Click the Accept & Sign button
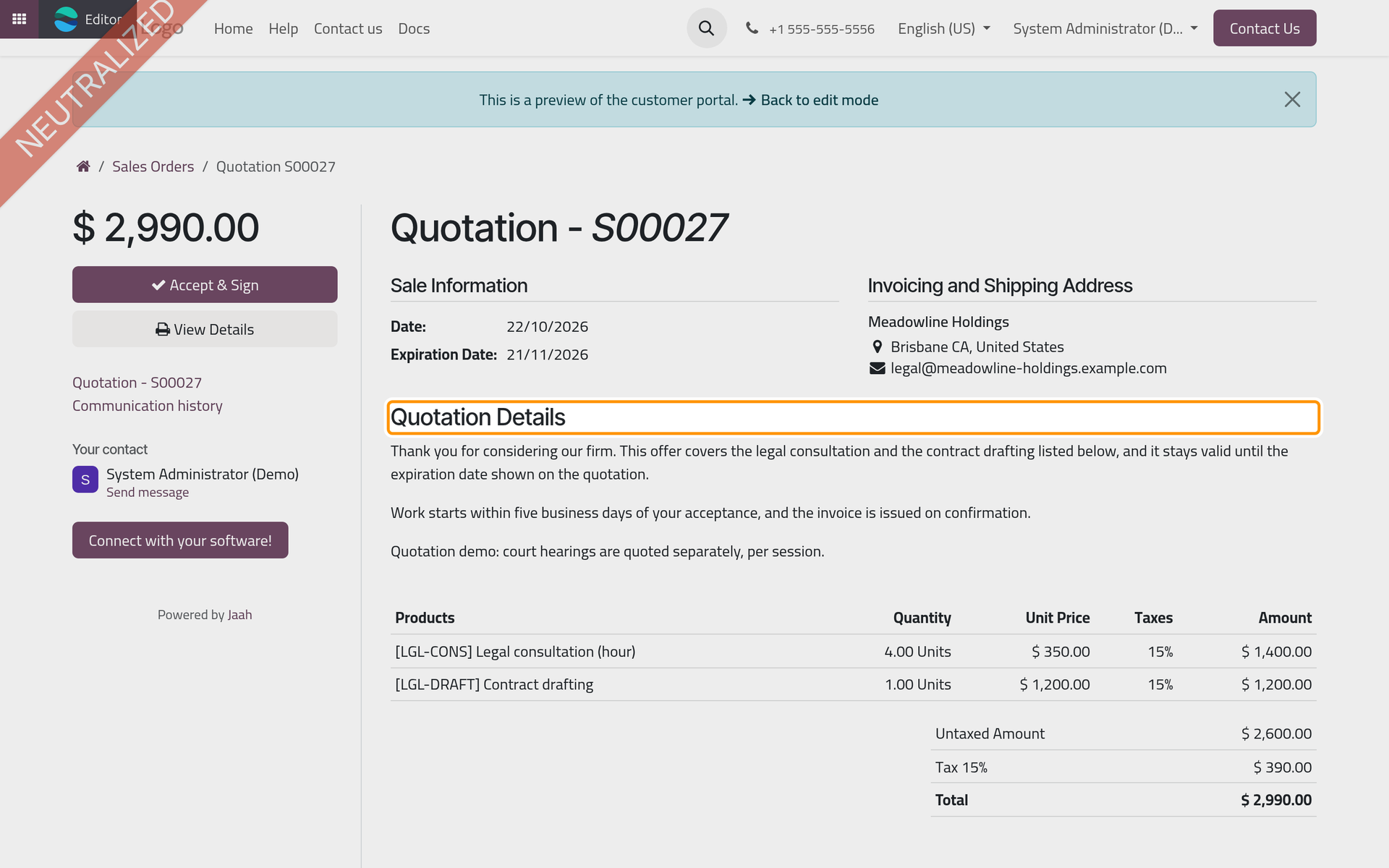This screenshot has width=1389, height=868. tap(205, 284)
